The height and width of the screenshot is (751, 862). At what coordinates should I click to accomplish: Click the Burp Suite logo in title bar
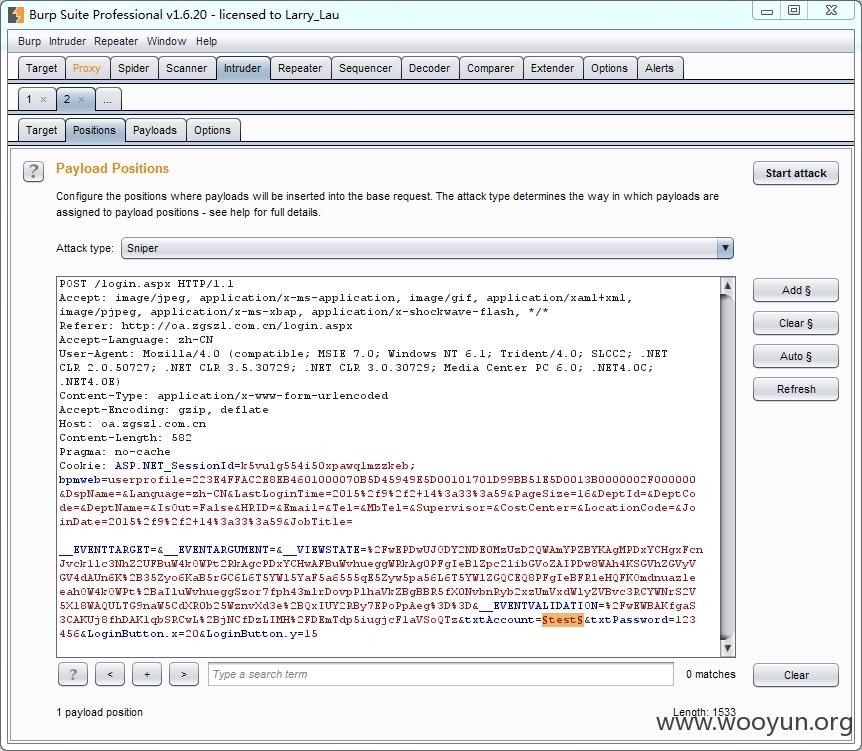(16, 15)
